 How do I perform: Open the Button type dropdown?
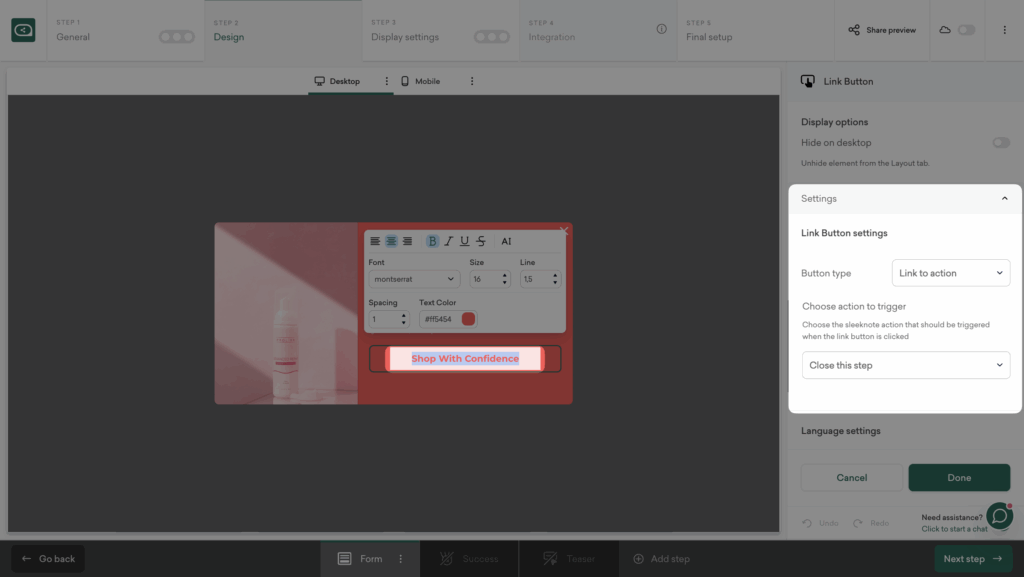950,273
